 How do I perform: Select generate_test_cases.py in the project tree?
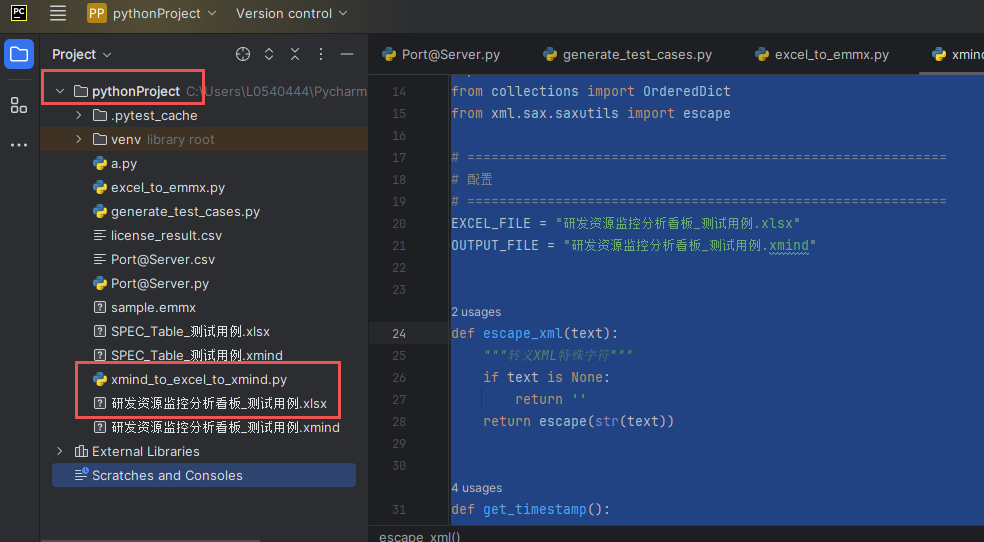click(x=185, y=211)
